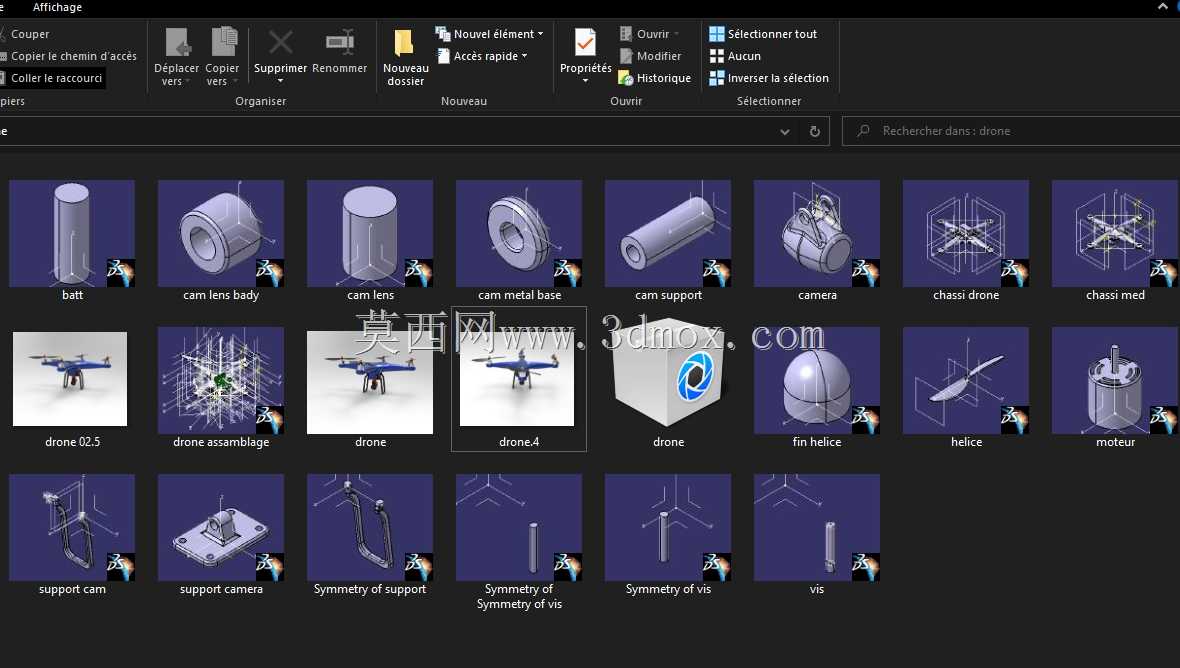Open the Affichage ribbon tab
Screen dimensions: 1180x668
pos(57,8)
